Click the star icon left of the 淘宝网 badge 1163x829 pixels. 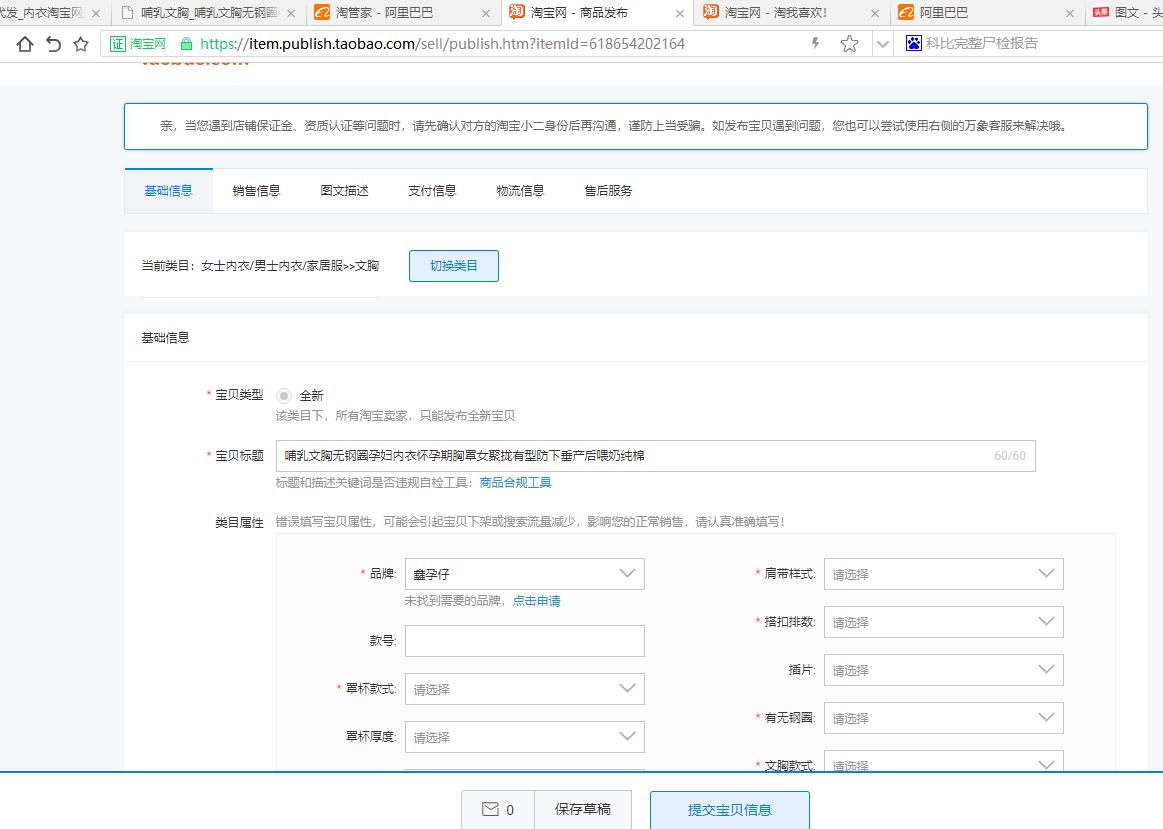click(79, 44)
